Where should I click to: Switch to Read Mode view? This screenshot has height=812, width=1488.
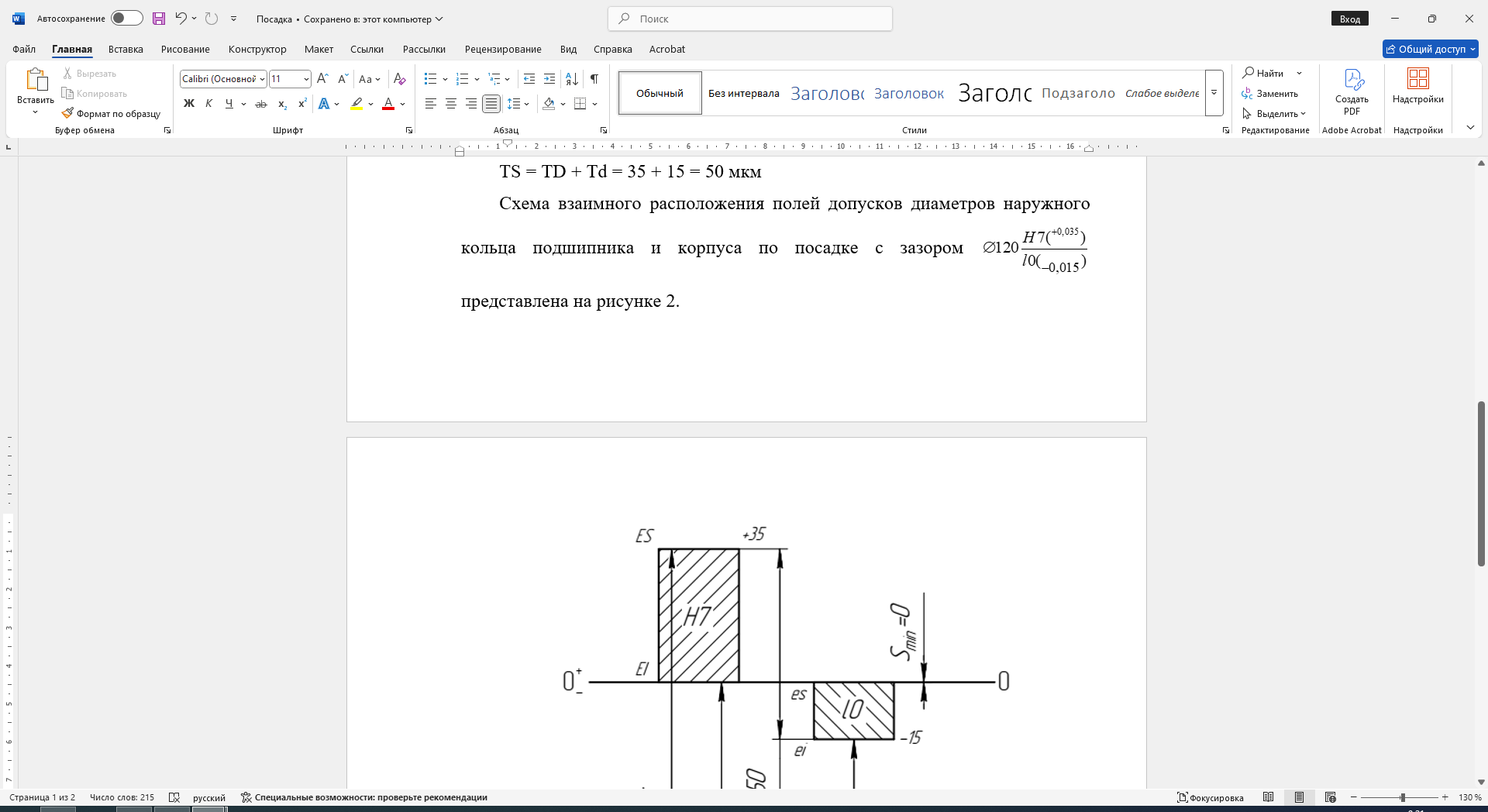tap(1268, 797)
